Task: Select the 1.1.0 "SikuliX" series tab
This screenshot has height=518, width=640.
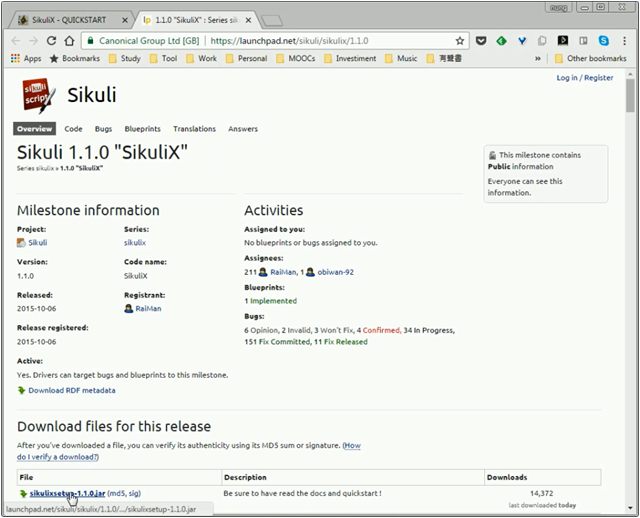Action: (x=198, y=20)
